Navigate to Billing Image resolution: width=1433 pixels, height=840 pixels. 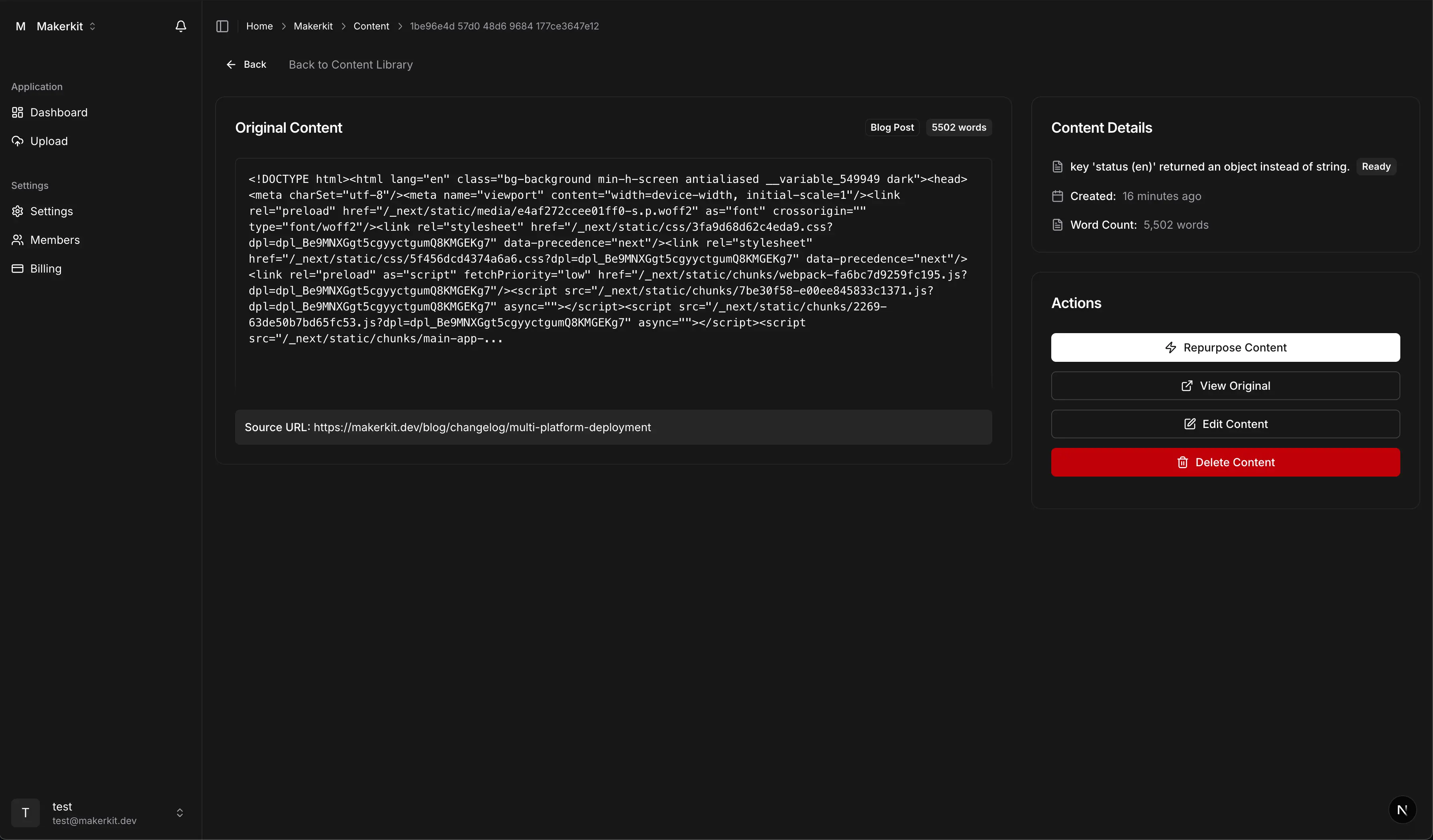click(x=45, y=269)
